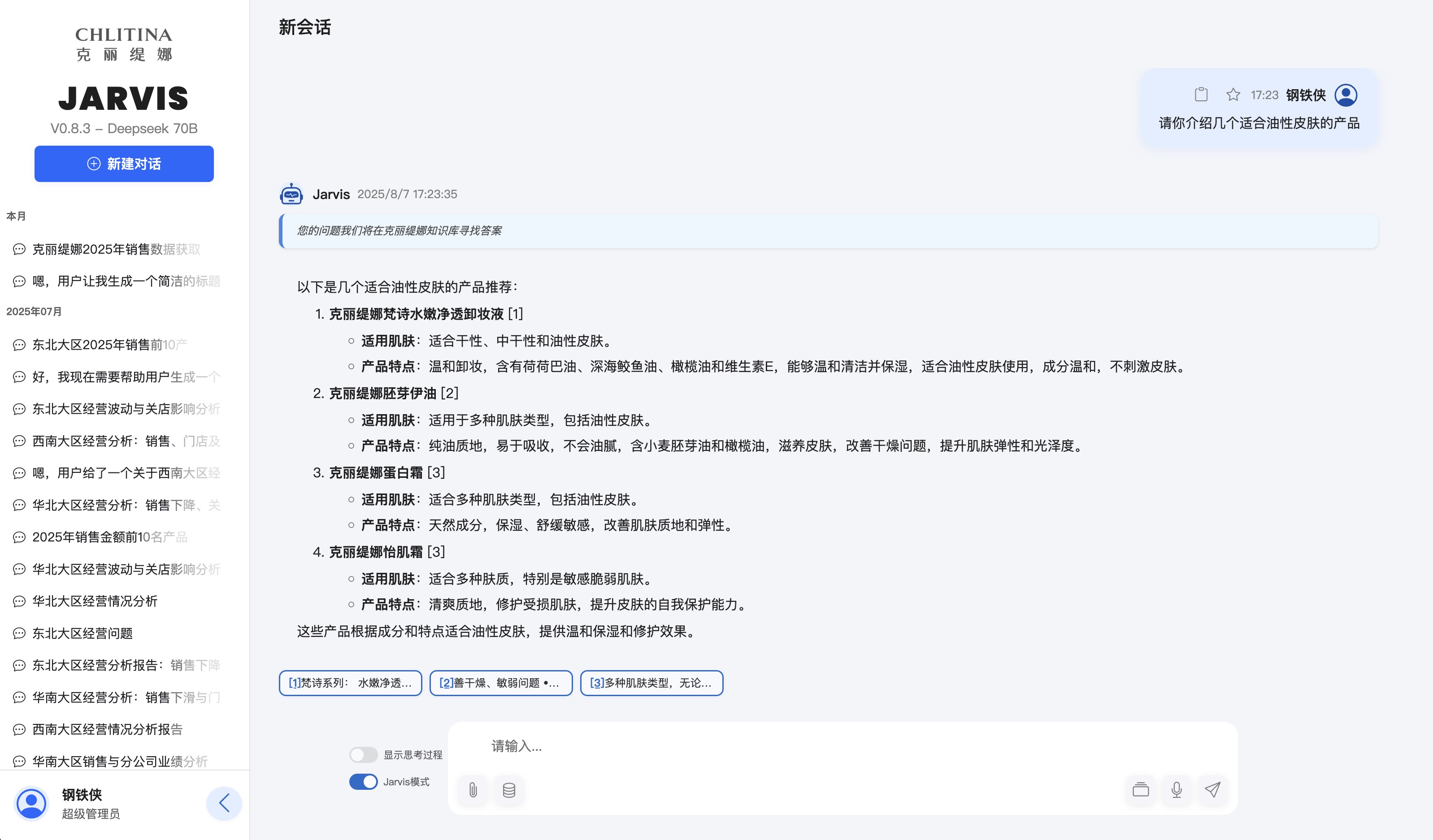Click chat icon beside 2025年销售金额前10名产品
Screen dimensions: 1433x840
tap(19, 537)
